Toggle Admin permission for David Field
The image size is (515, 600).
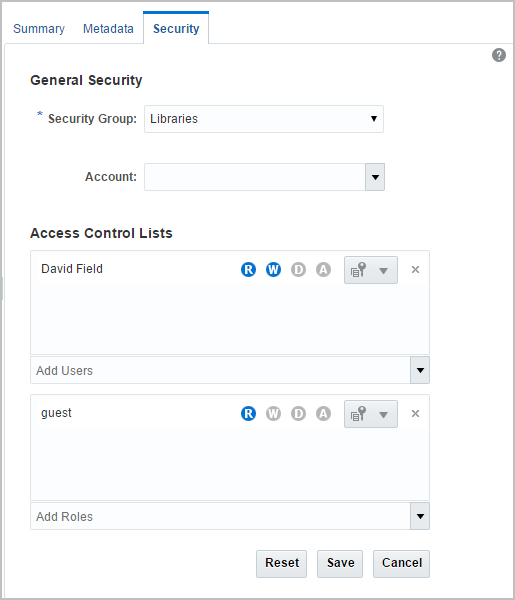click(323, 270)
